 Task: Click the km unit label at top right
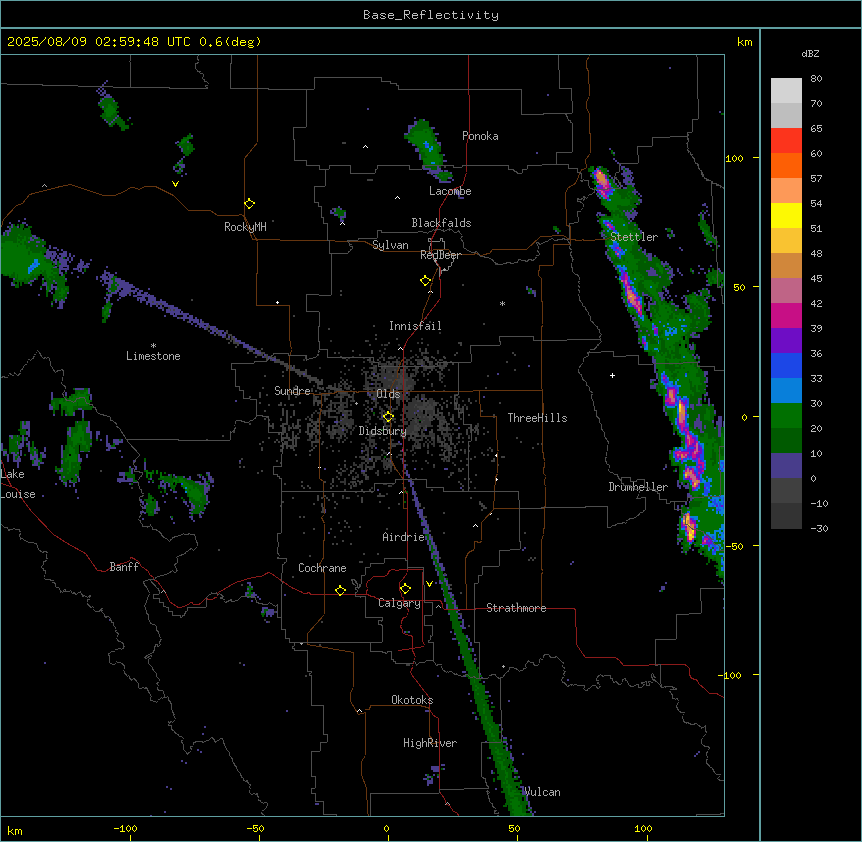point(744,42)
